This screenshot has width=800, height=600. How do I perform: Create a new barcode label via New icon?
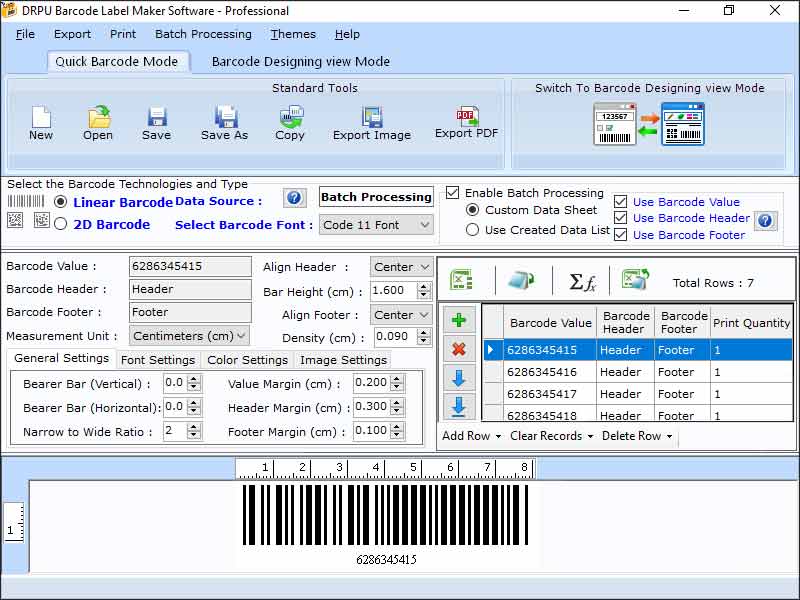[x=40, y=118]
